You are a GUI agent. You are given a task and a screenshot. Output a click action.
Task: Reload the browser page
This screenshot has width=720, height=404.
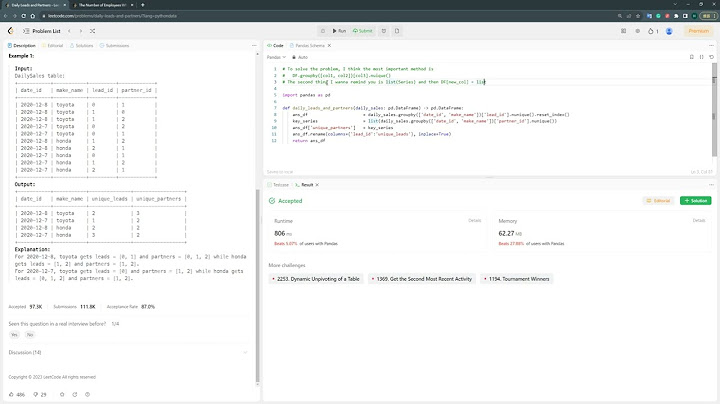click(x=23, y=16)
